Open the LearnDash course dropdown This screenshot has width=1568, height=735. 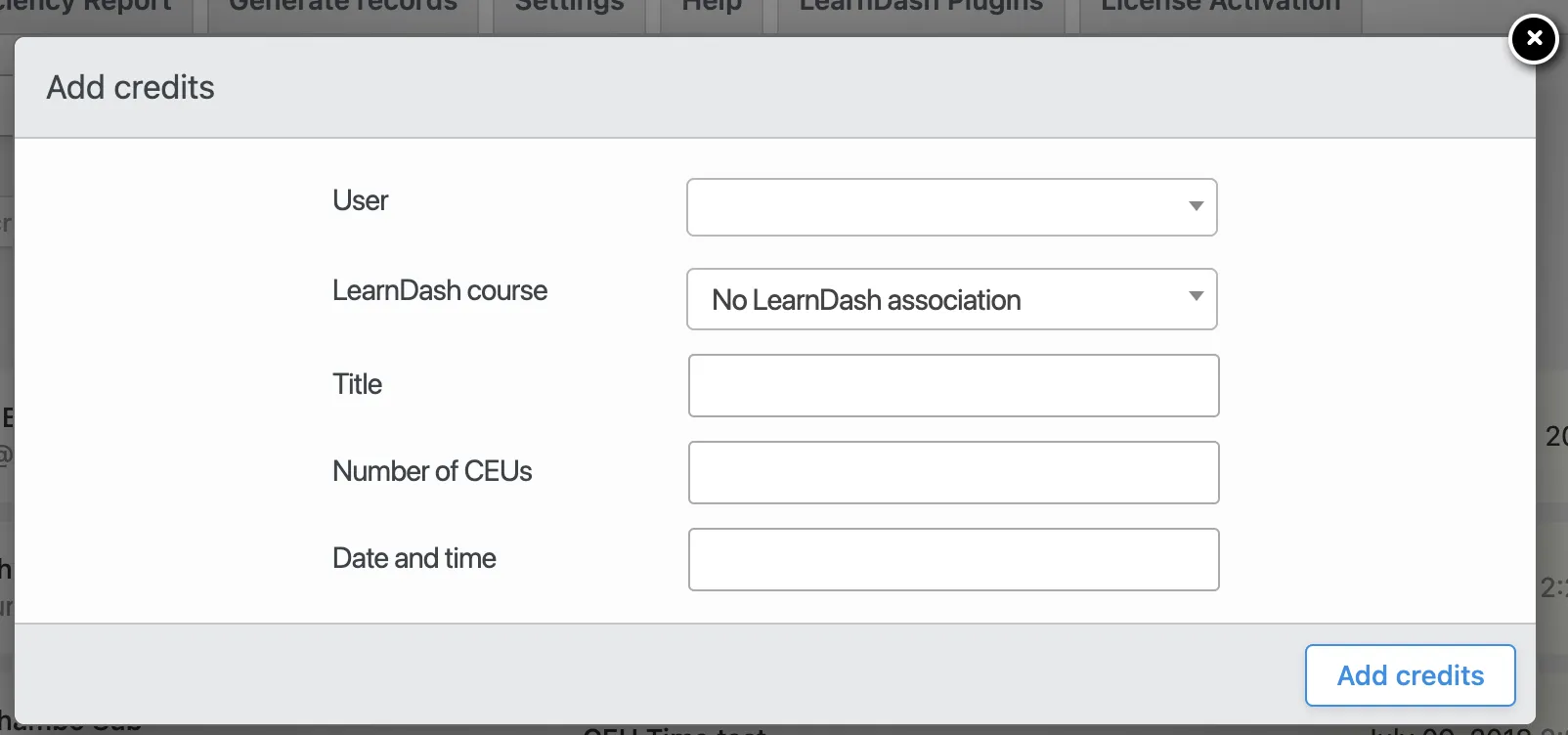tap(952, 299)
